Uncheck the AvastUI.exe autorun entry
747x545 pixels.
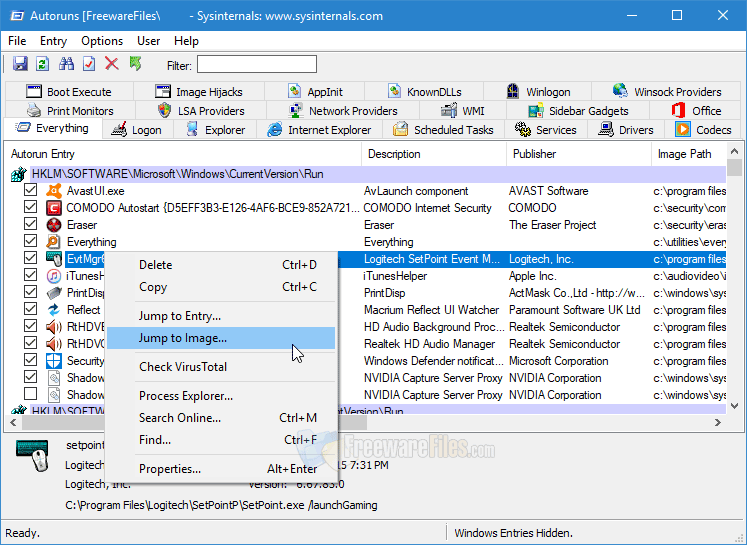coord(31,191)
